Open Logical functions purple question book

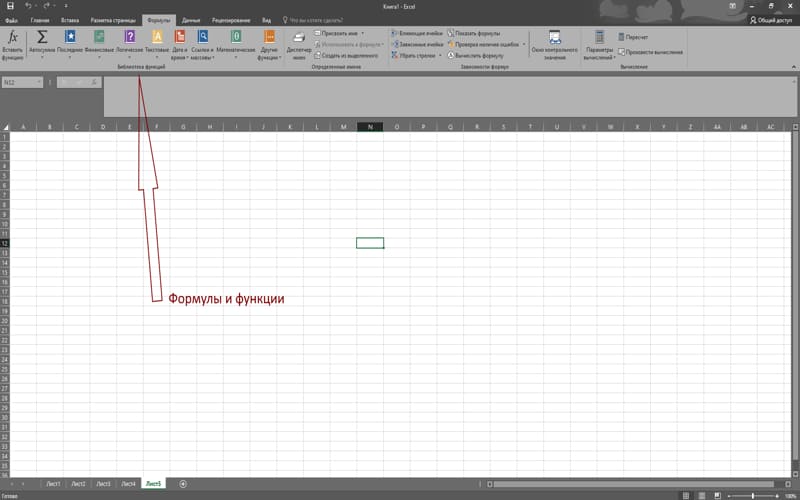pos(130,37)
